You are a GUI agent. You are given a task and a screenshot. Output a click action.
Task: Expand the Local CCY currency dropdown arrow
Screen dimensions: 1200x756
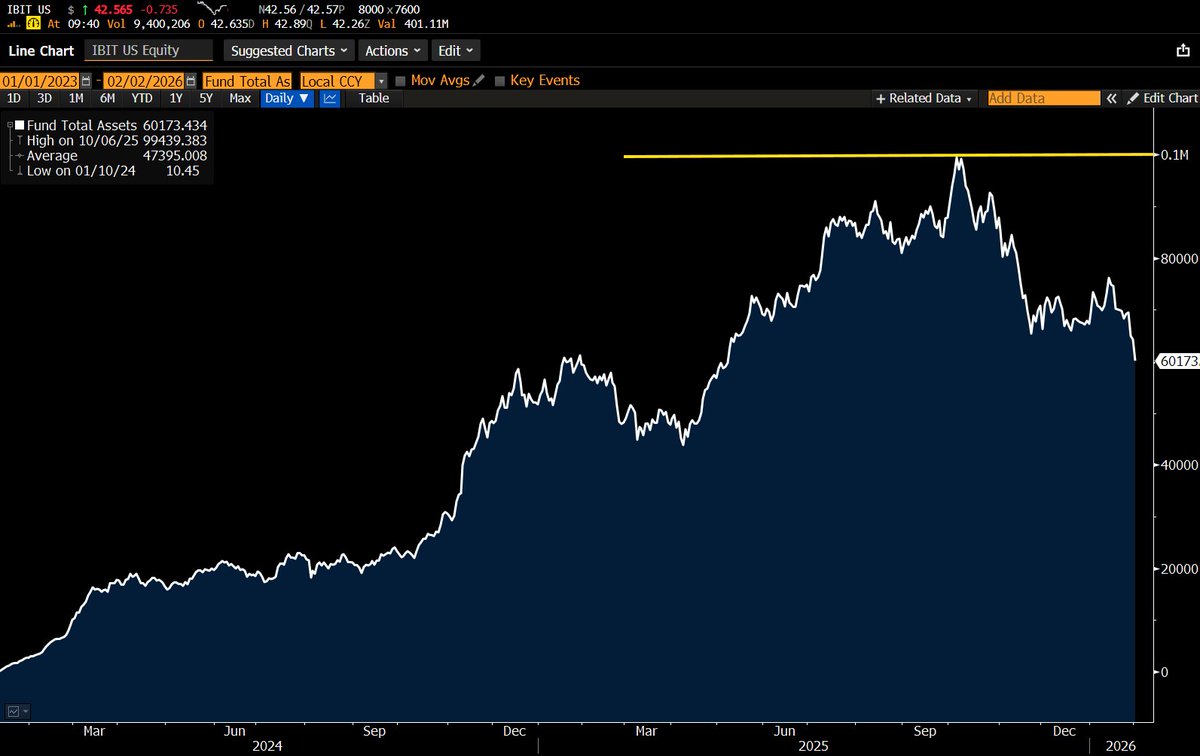(x=381, y=80)
